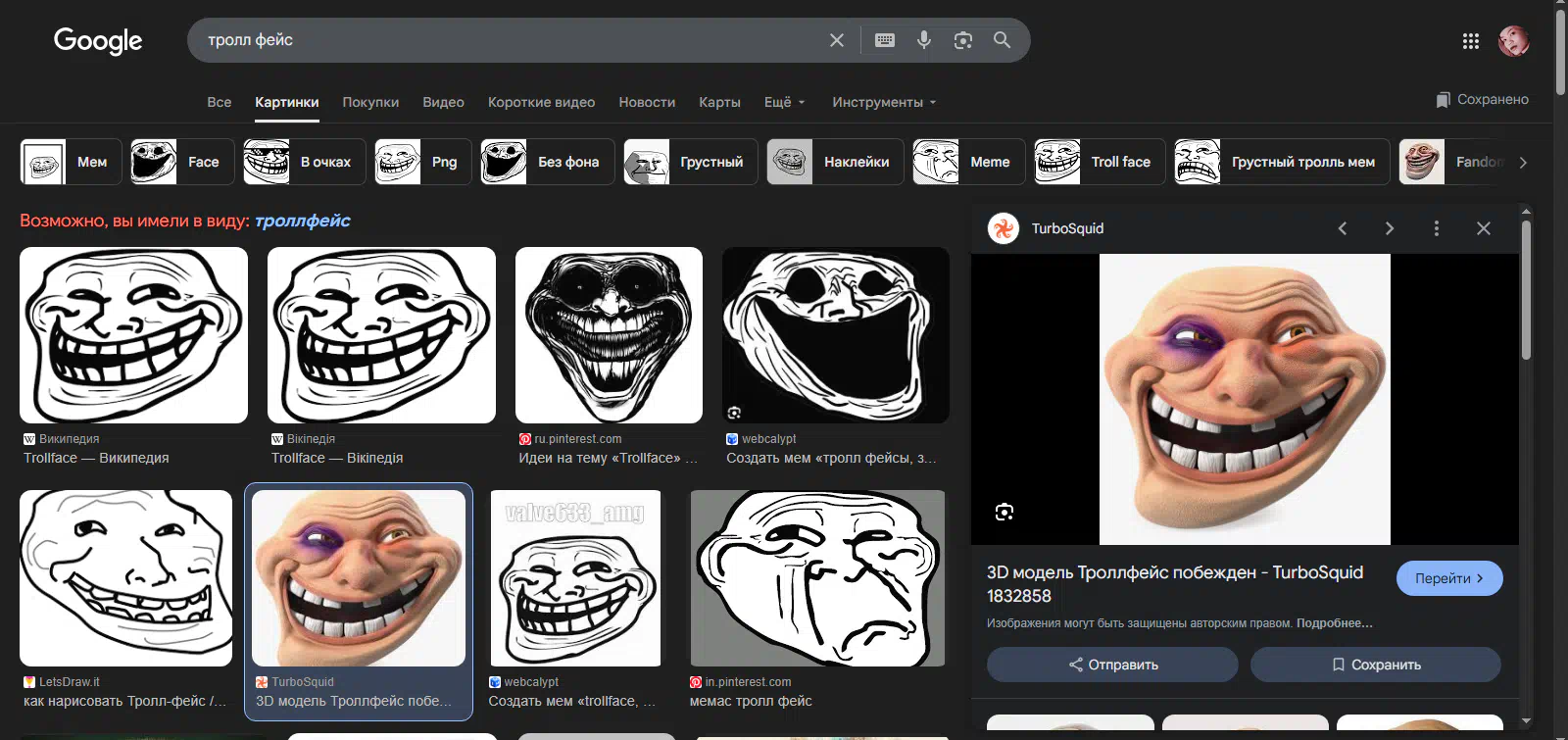Click the Сохранено bookmark link
This screenshot has height=740, width=1568.
tap(1482, 99)
